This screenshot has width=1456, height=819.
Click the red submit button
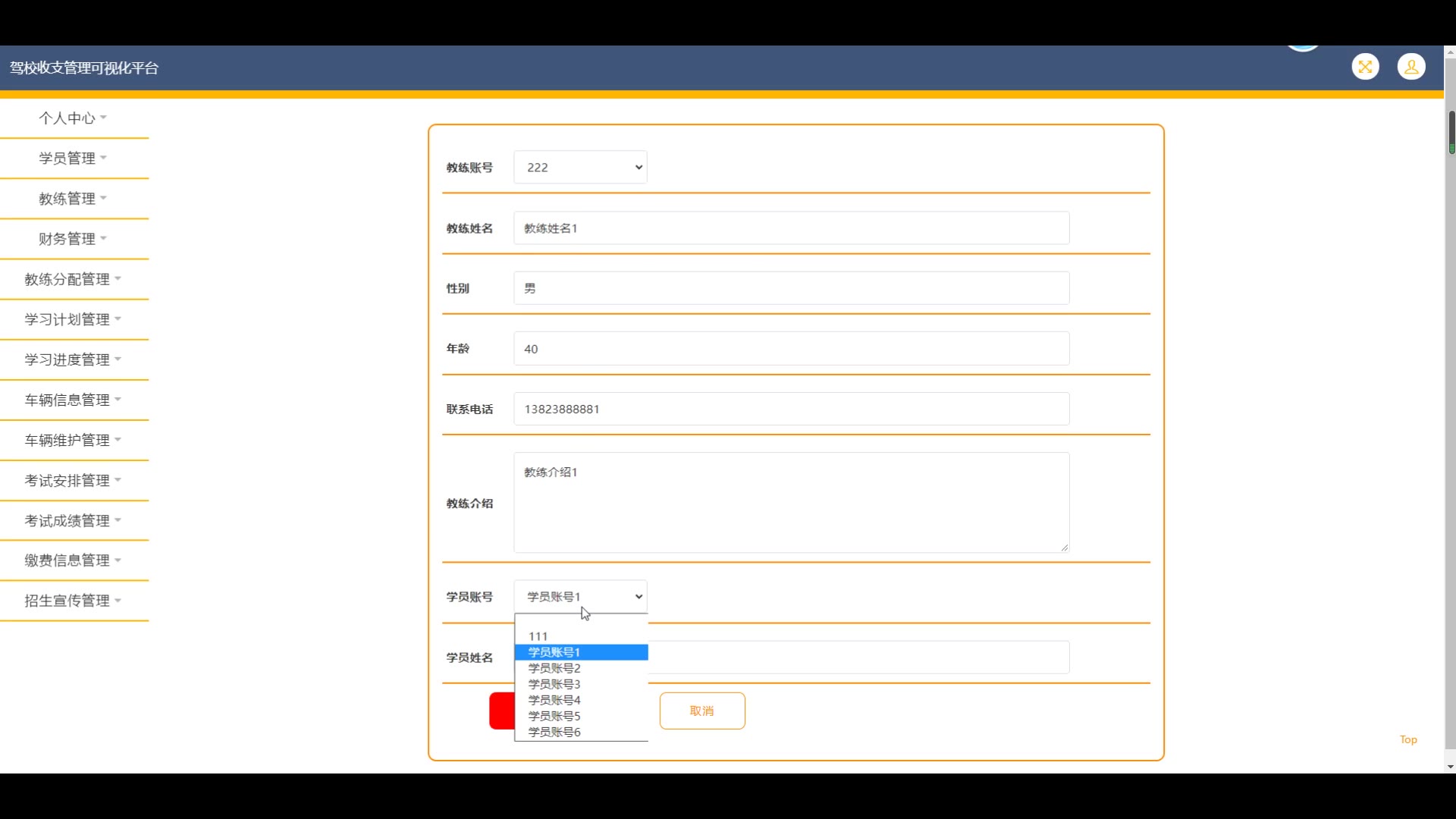[502, 711]
